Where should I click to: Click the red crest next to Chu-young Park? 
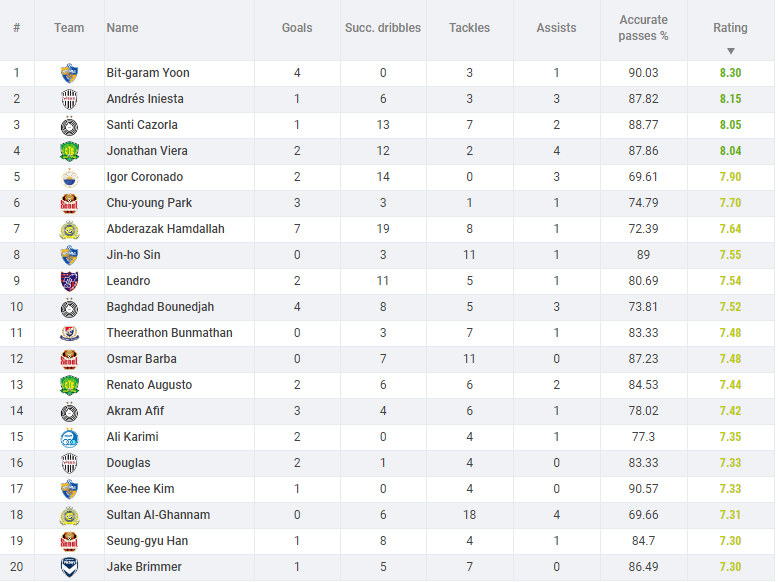point(69,203)
